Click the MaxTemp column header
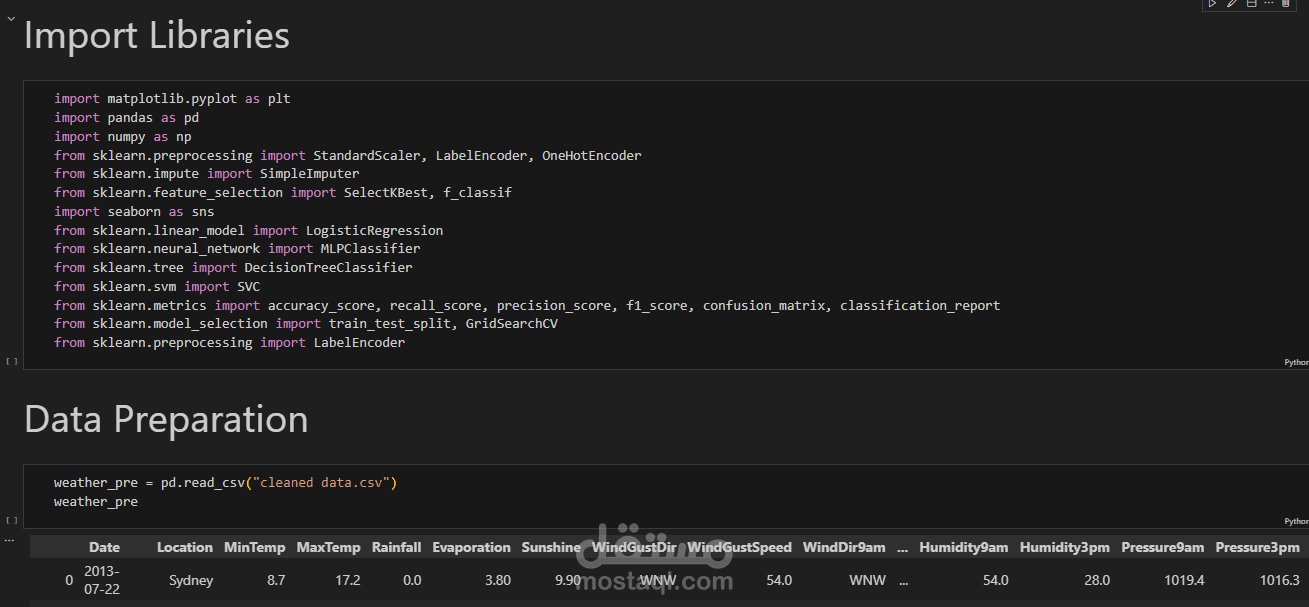 328,547
